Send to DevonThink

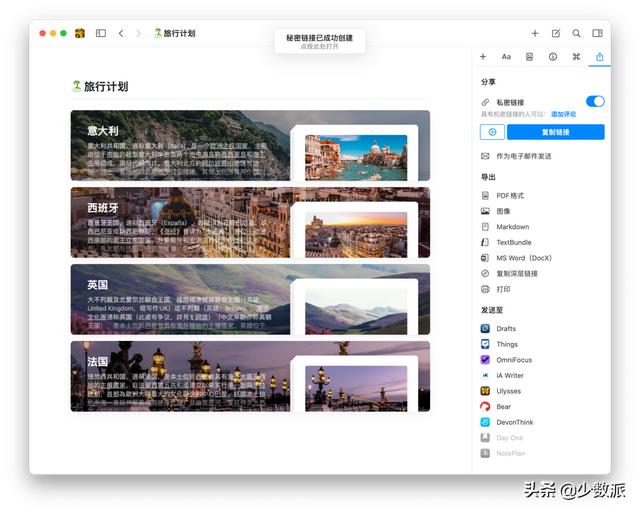click(x=507, y=422)
